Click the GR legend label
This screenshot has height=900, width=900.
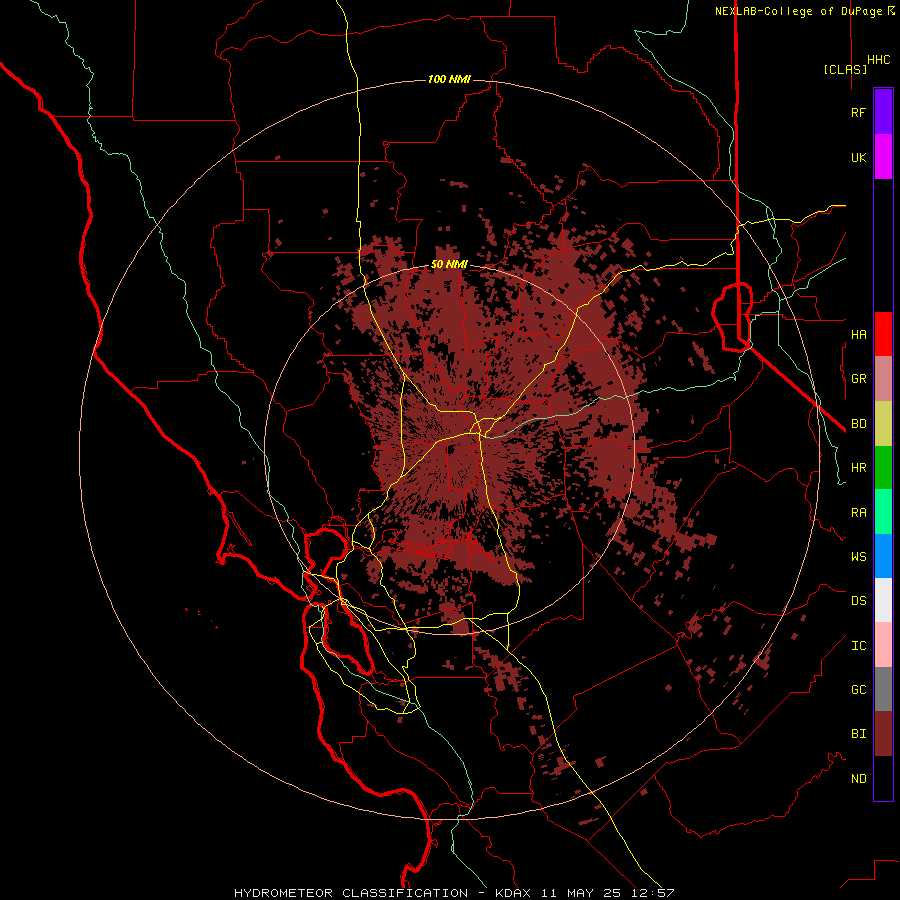tap(858, 379)
